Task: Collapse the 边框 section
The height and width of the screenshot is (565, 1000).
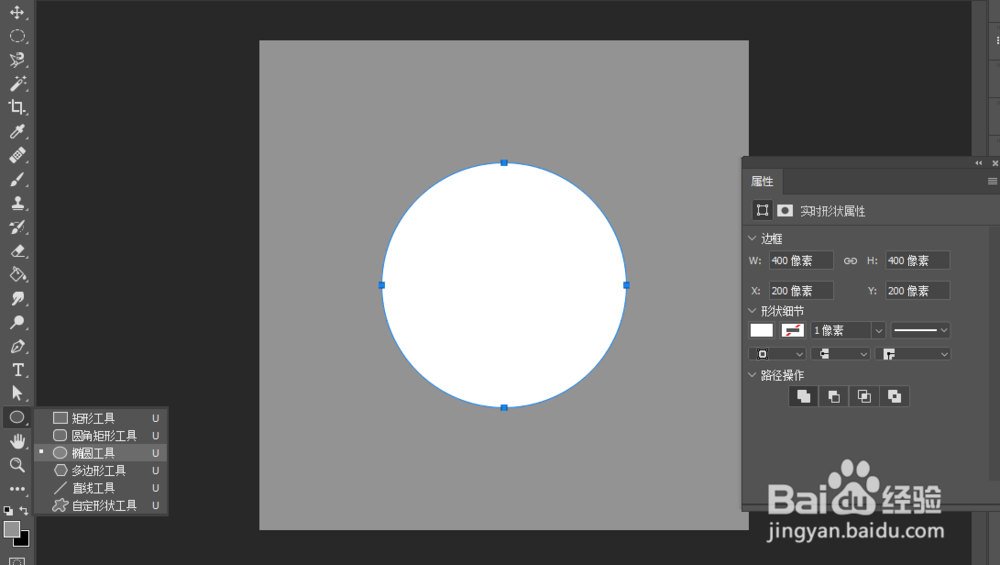Action: (752, 238)
